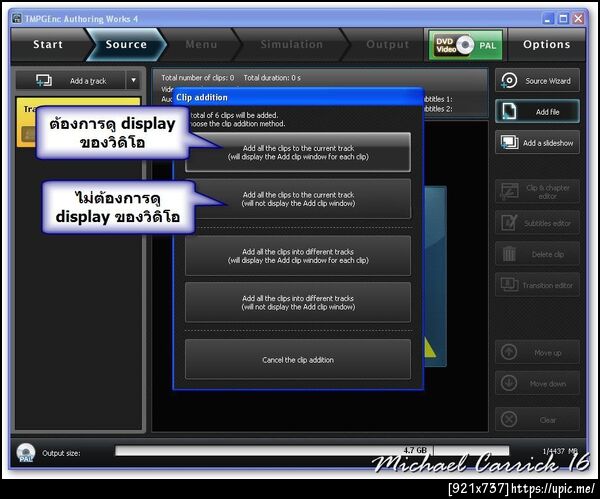Screen dimensions: 600x499
Task: Click the Output size label
Action: point(61,453)
